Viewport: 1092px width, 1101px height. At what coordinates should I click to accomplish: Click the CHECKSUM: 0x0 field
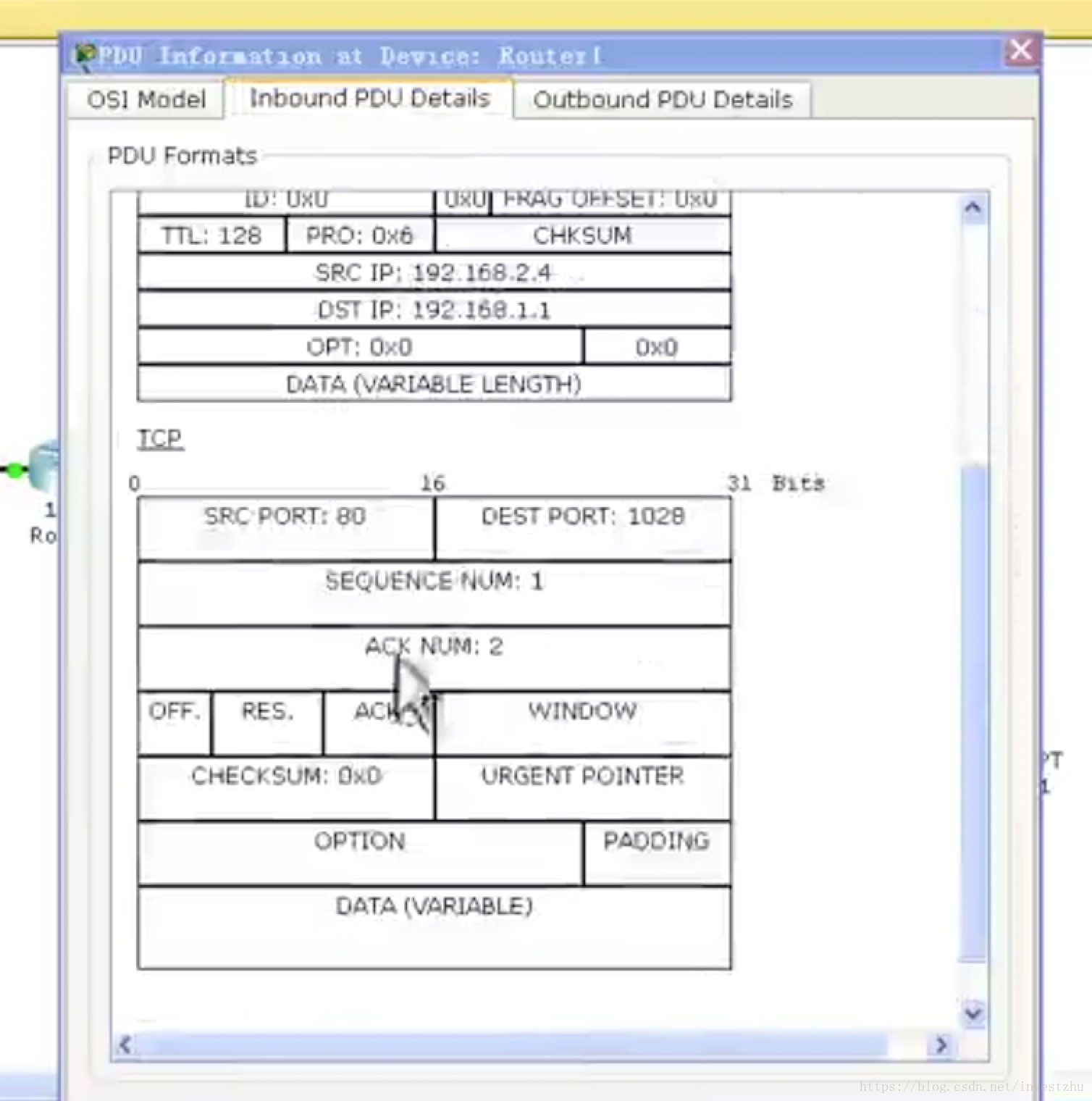tap(285, 789)
